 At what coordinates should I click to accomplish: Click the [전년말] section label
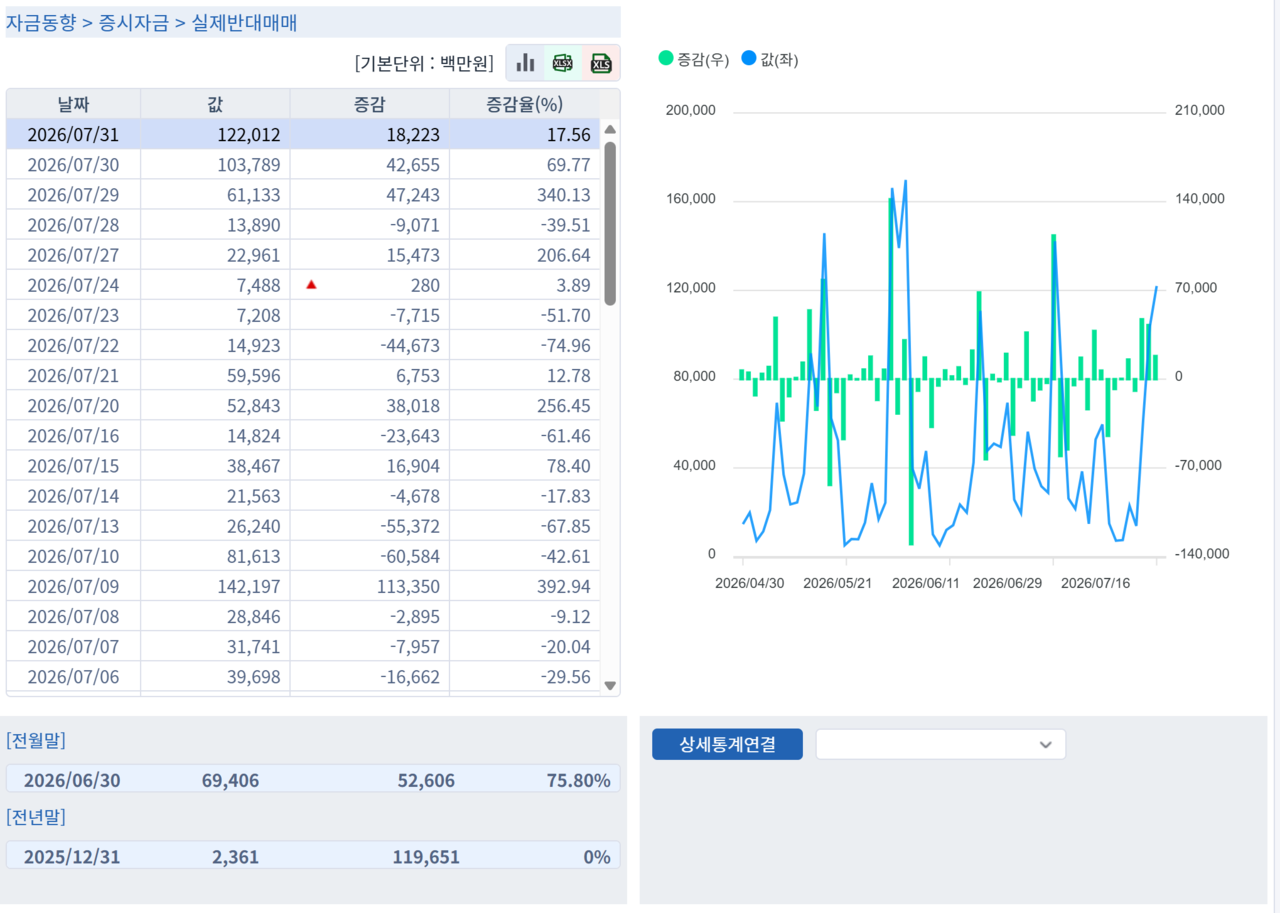[36, 817]
